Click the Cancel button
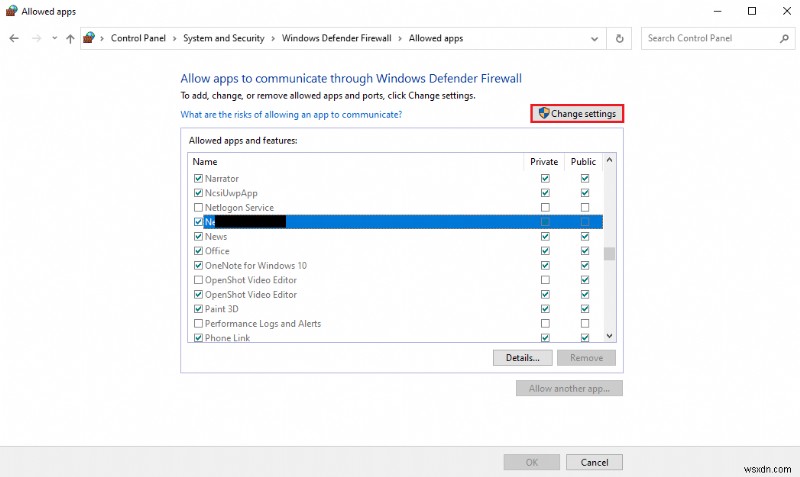 tap(594, 463)
